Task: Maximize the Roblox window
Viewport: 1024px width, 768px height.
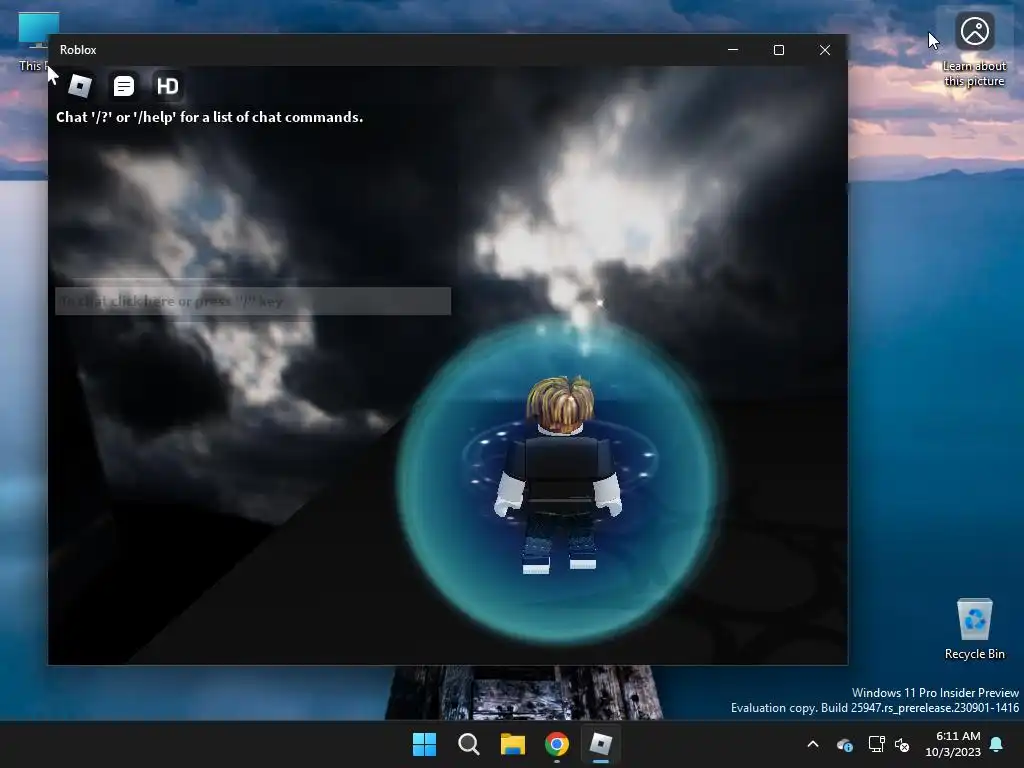Action: pos(778,50)
